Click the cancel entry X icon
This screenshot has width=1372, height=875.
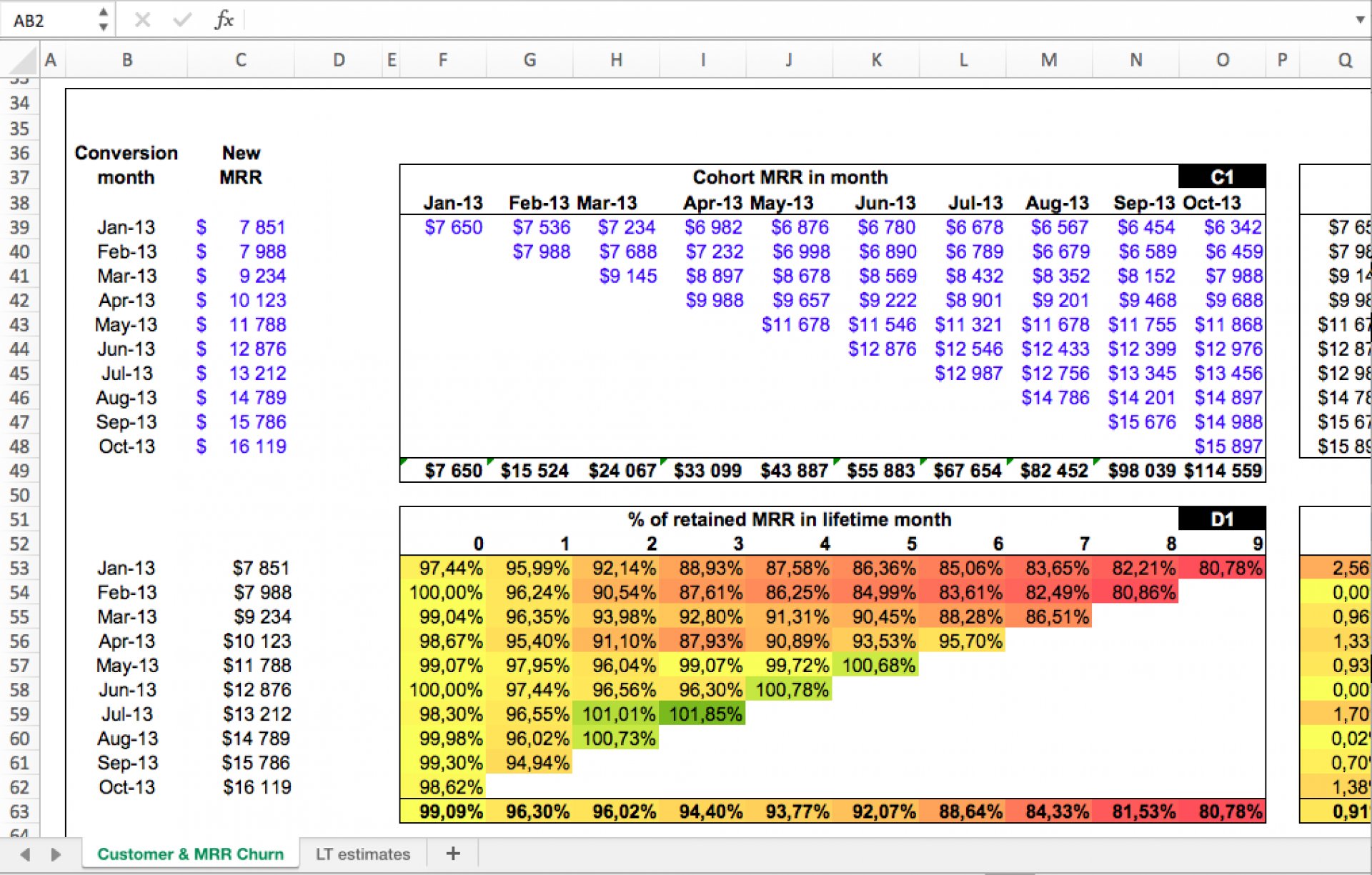coord(142,20)
